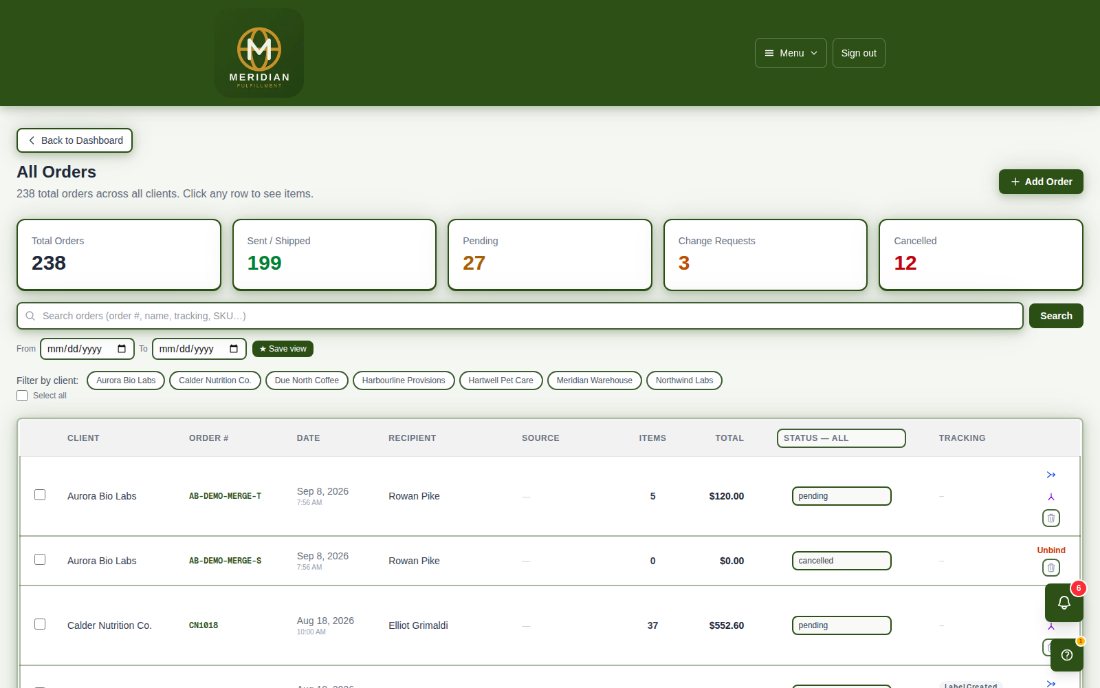This screenshot has height=688, width=1100.
Task: Click the Meridian logo in the header
Action: 259,53
